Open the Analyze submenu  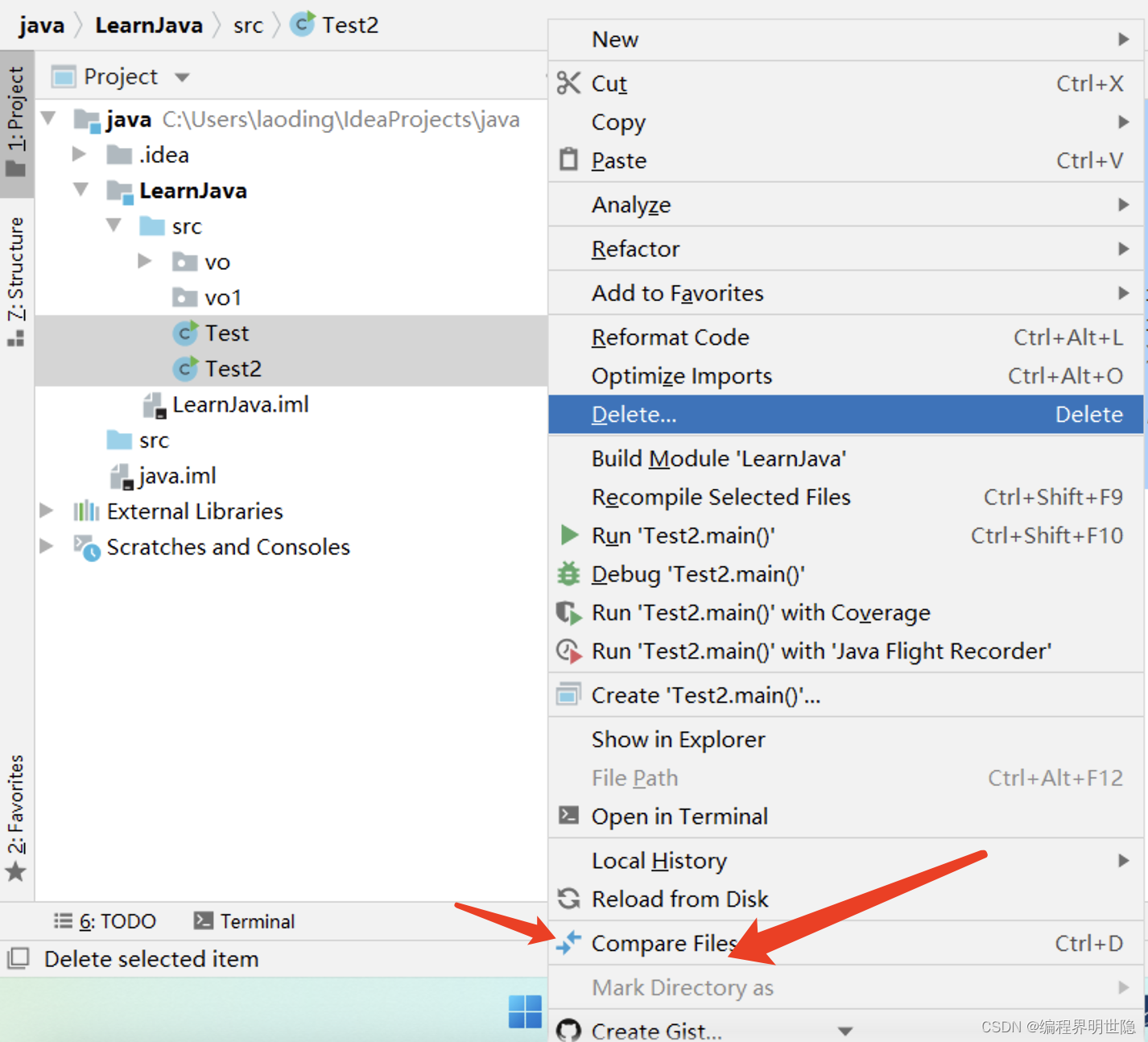(845, 204)
